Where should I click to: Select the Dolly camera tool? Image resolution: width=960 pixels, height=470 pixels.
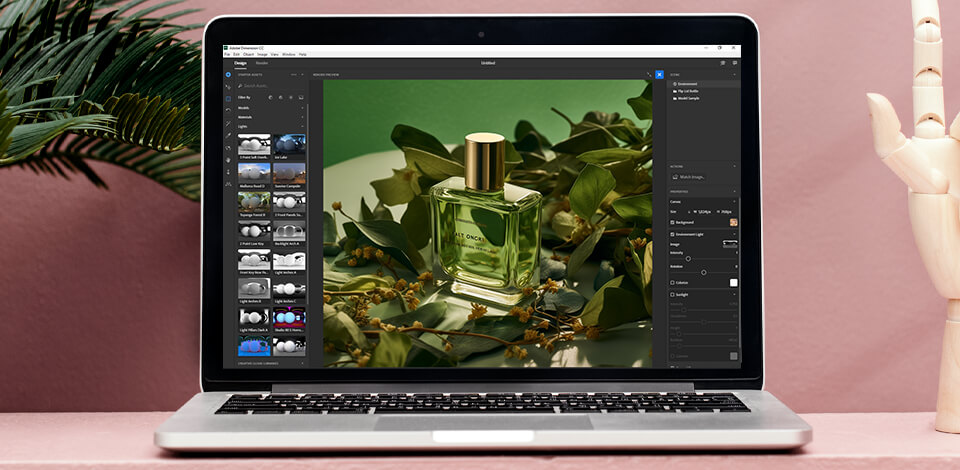(x=228, y=172)
